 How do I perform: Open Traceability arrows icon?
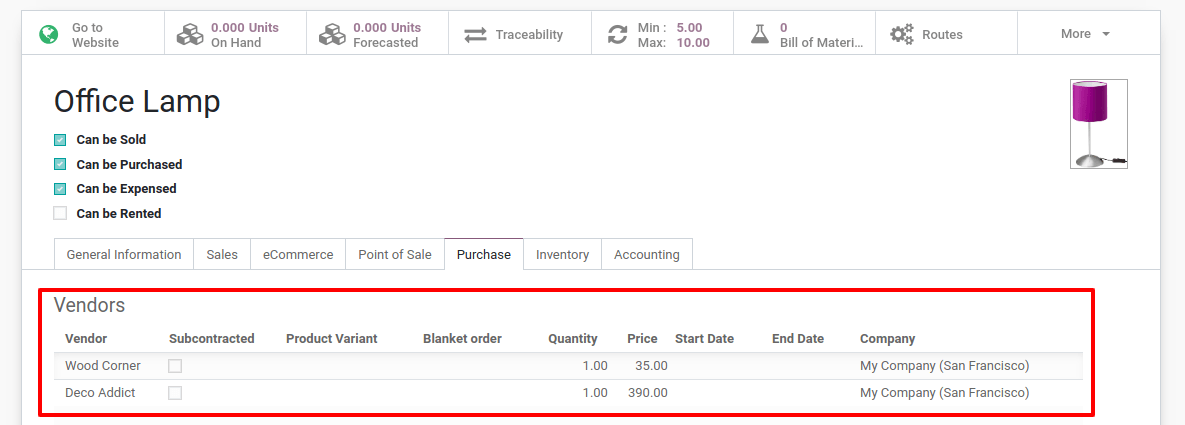tap(475, 35)
